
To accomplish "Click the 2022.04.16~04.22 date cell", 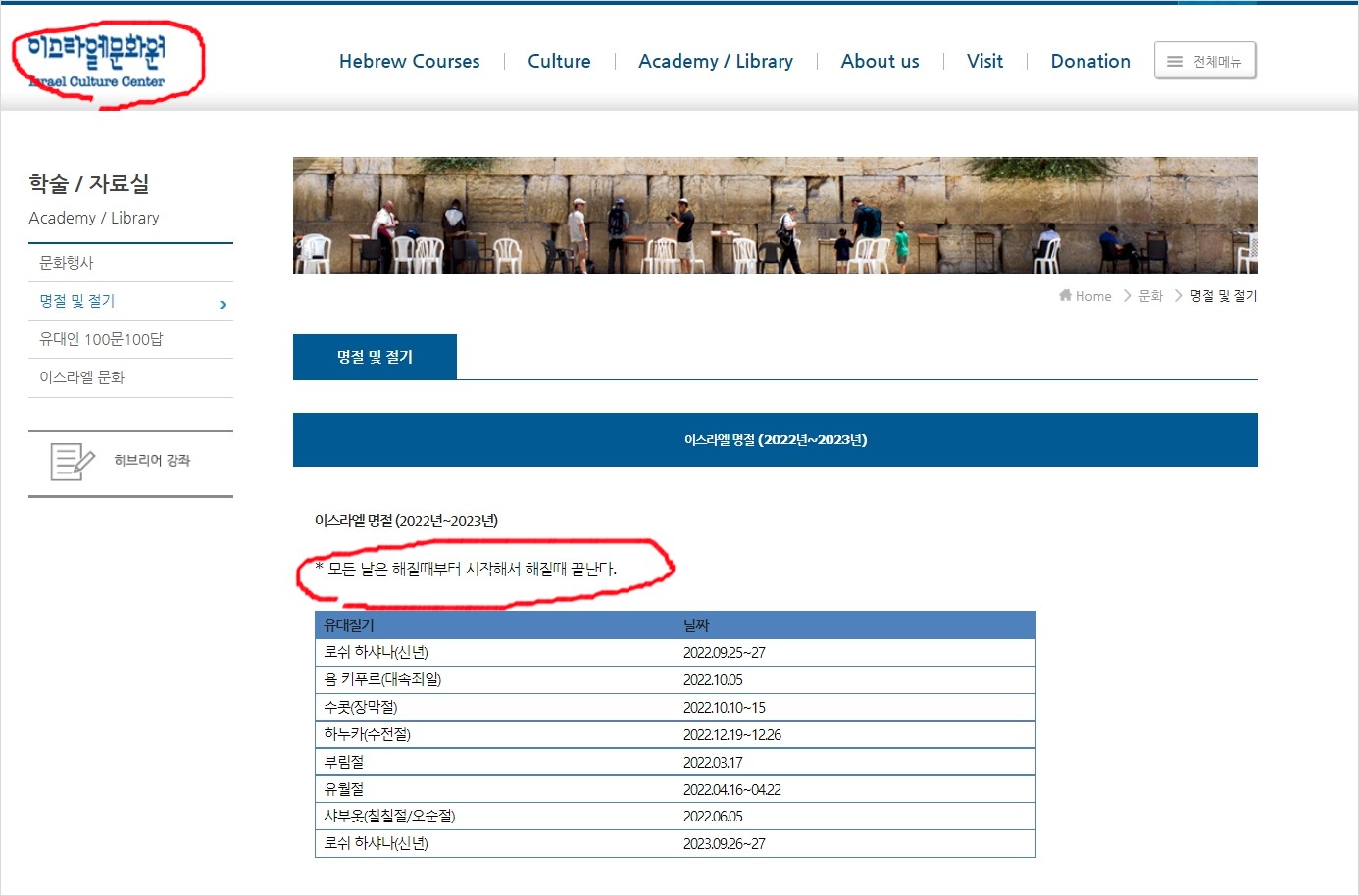I will [x=731, y=790].
